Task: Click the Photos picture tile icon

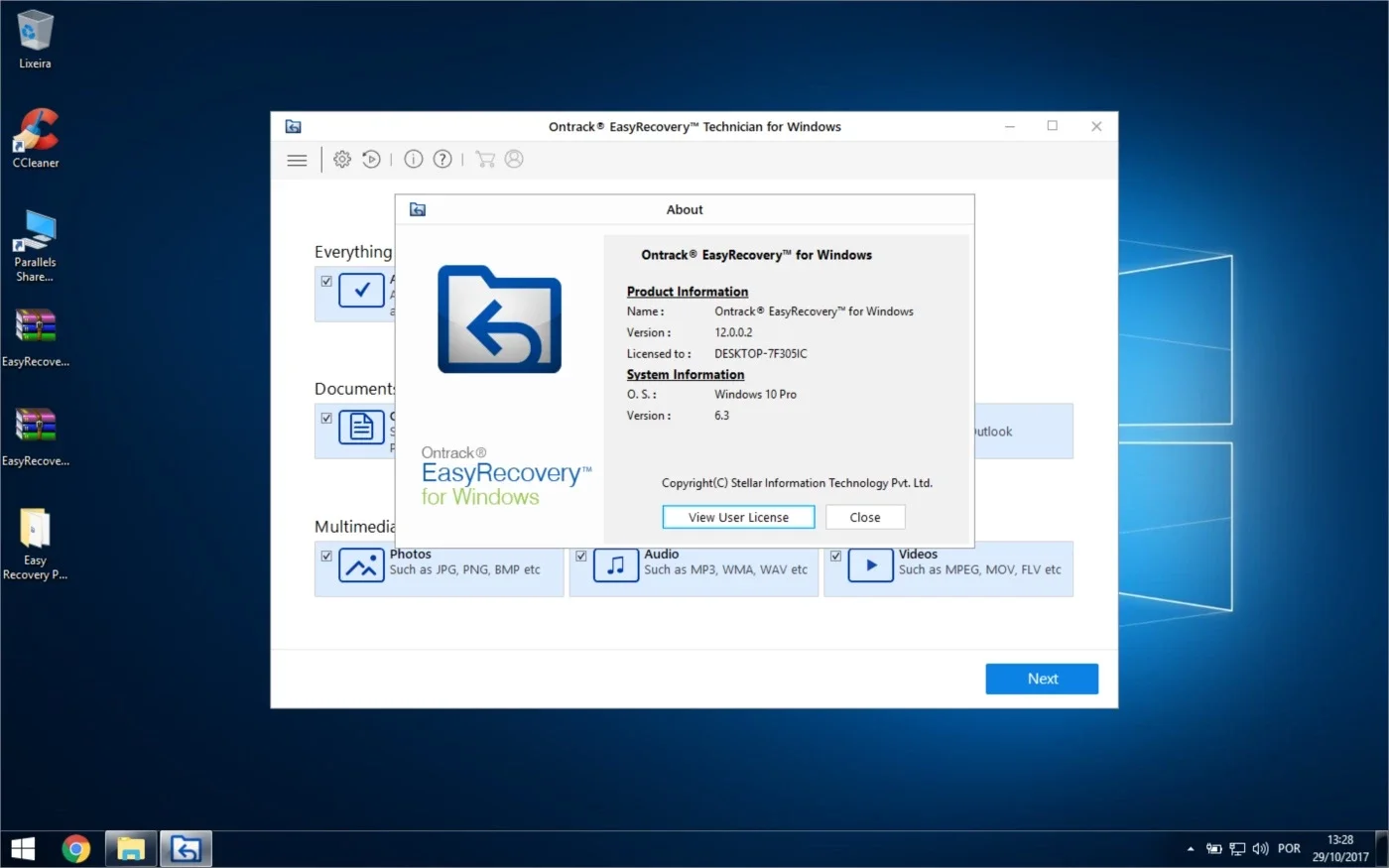Action: pyautogui.click(x=361, y=565)
